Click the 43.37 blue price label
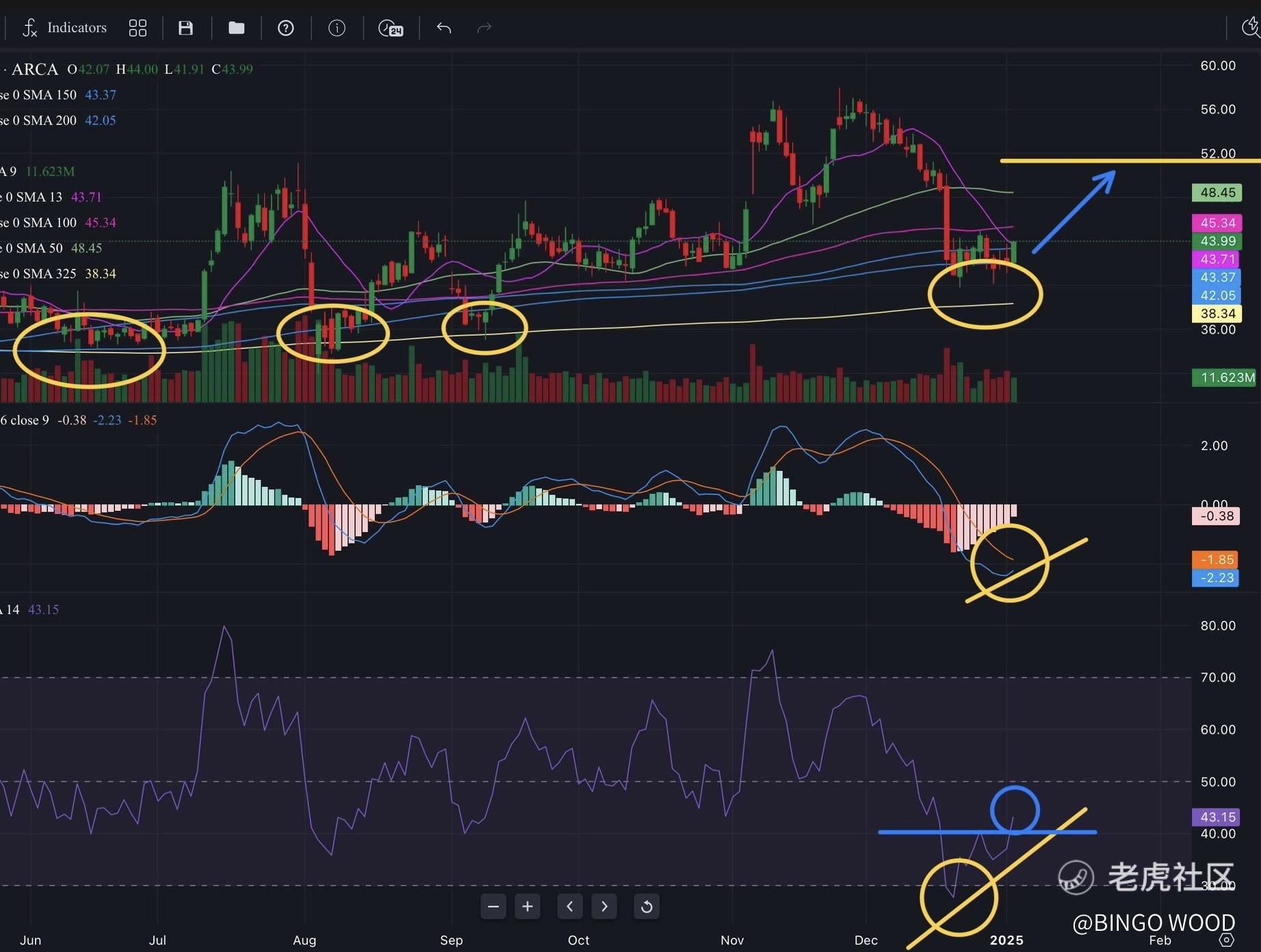This screenshot has width=1261, height=952. [1217, 278]
